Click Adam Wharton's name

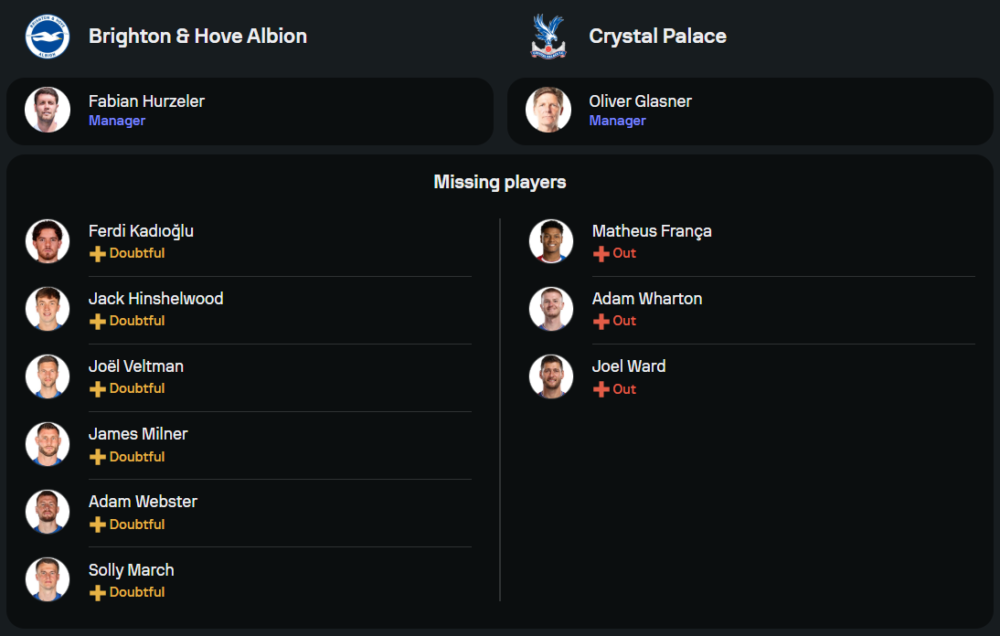coord(647,299)
